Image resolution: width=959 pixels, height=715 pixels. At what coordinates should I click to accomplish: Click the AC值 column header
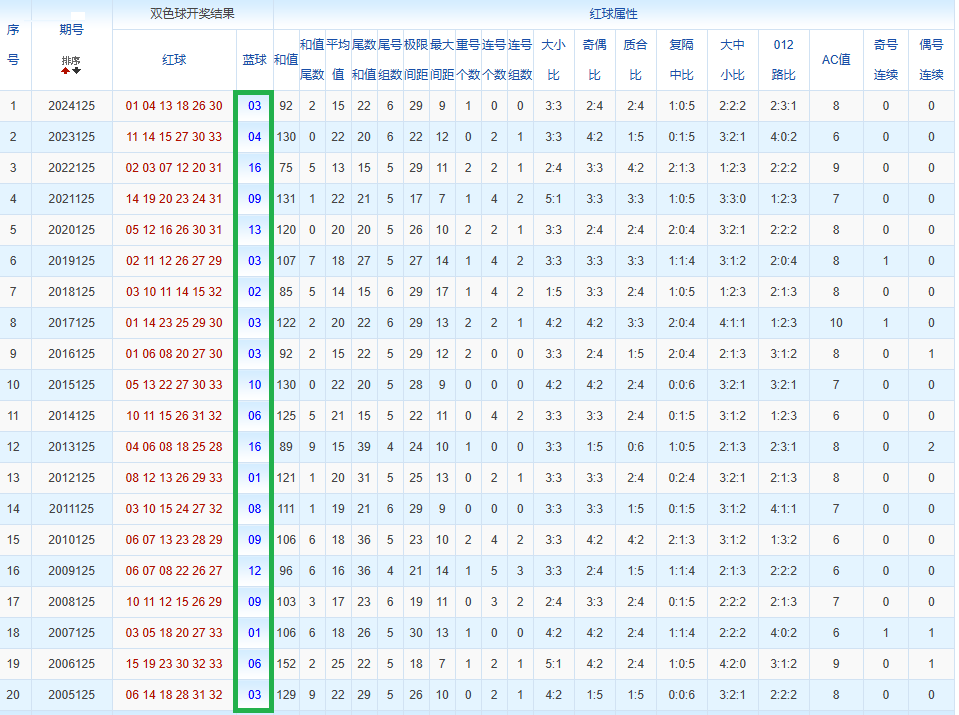(836, 59)
